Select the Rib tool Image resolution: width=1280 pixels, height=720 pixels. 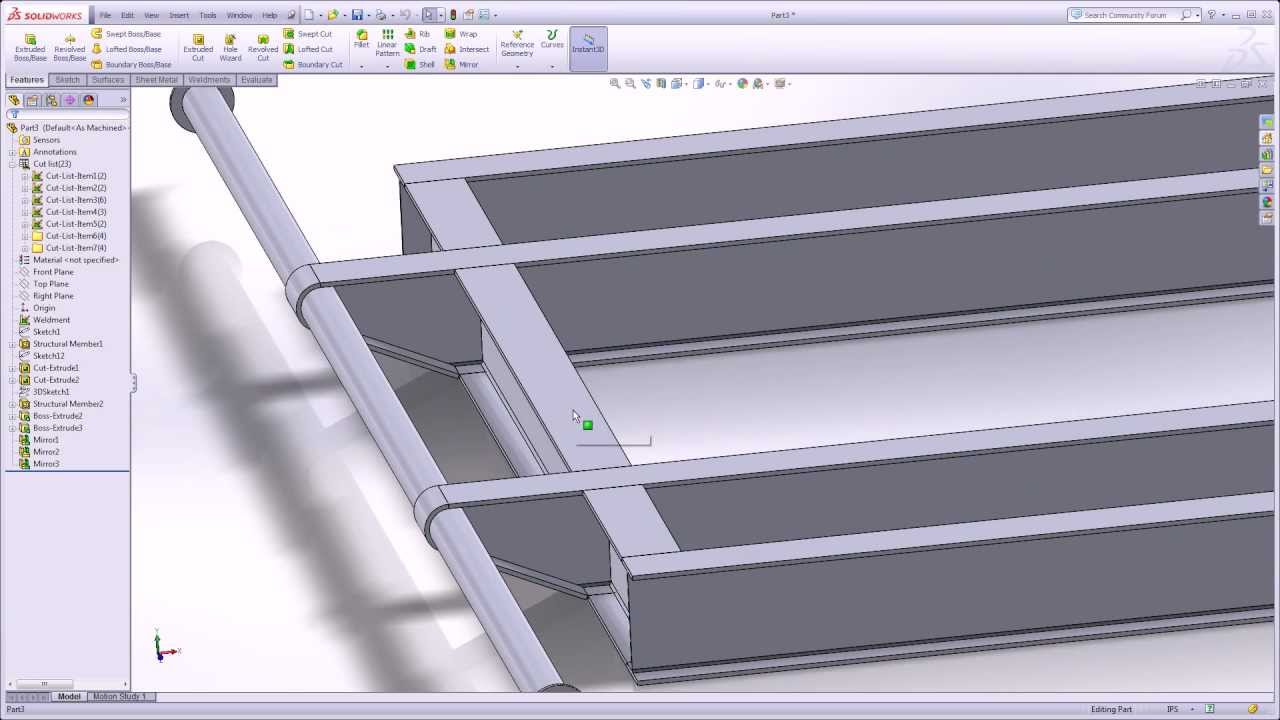[418, 34]
